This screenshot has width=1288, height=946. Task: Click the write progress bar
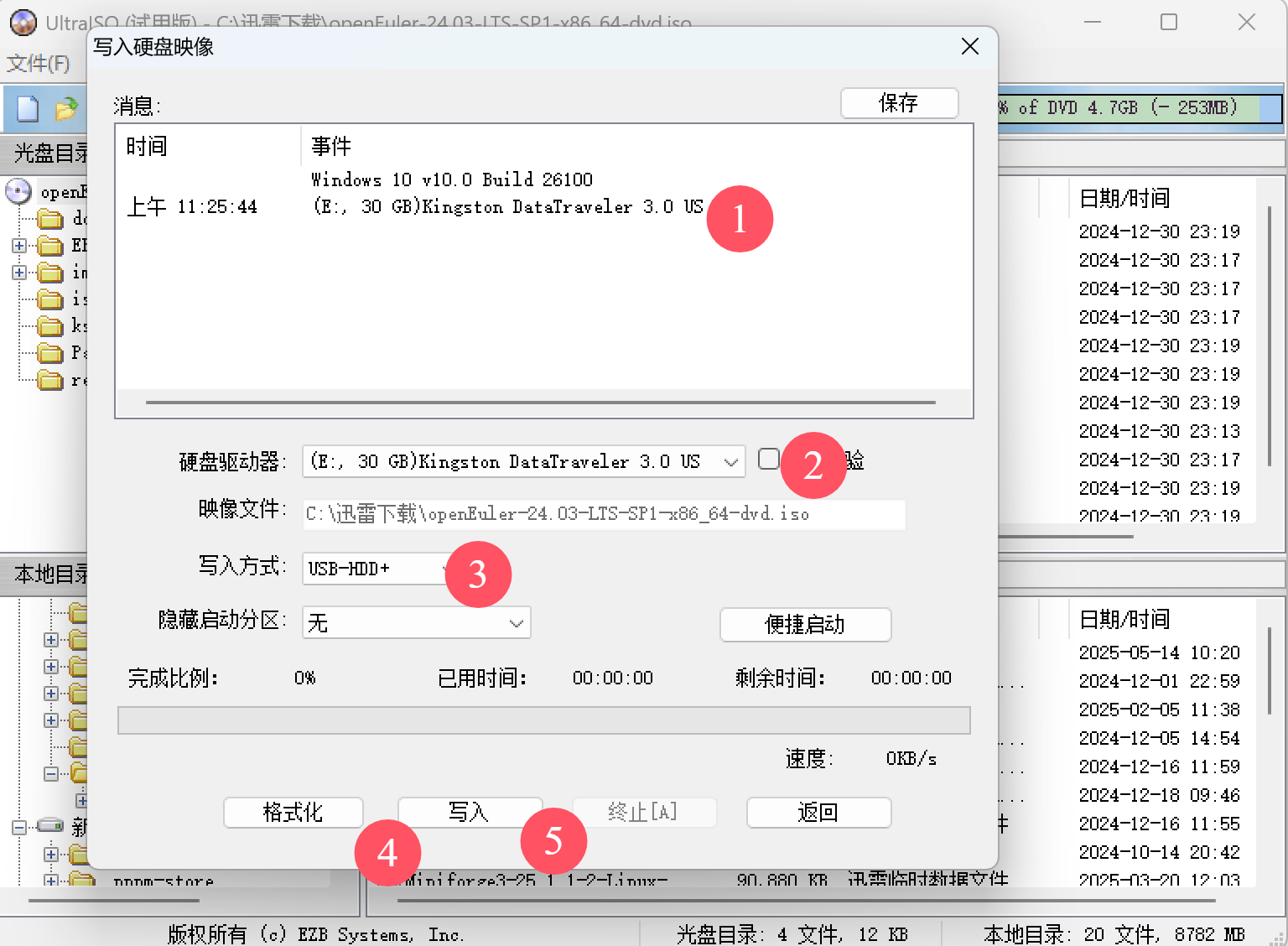point(544,720)
